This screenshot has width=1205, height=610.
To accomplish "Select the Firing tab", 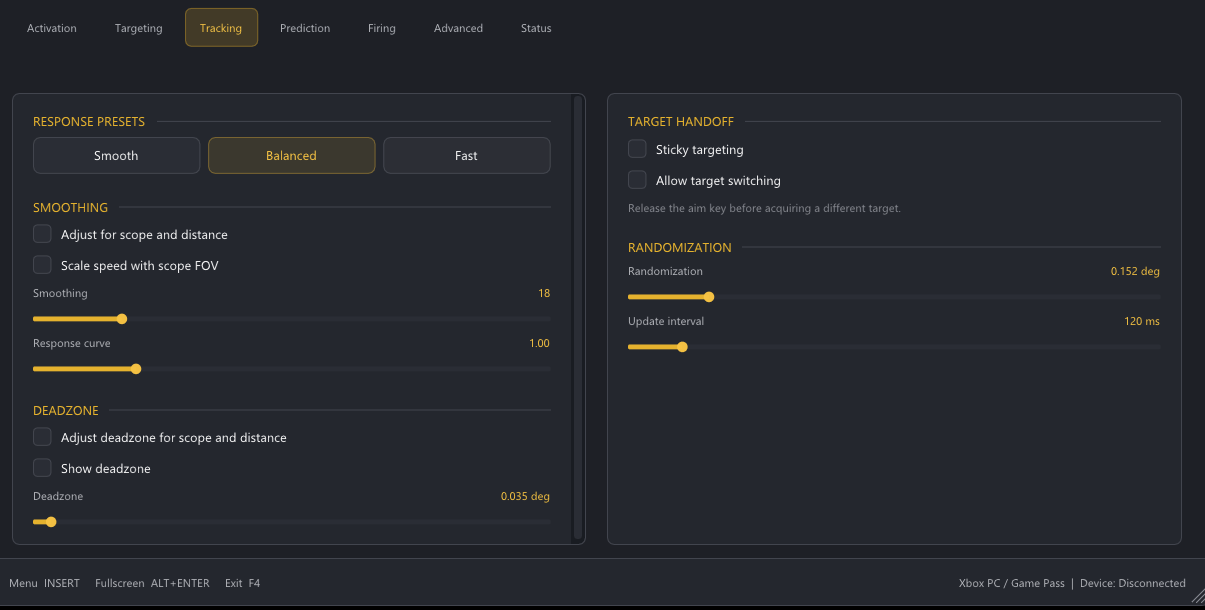I will tap(382, 28).
